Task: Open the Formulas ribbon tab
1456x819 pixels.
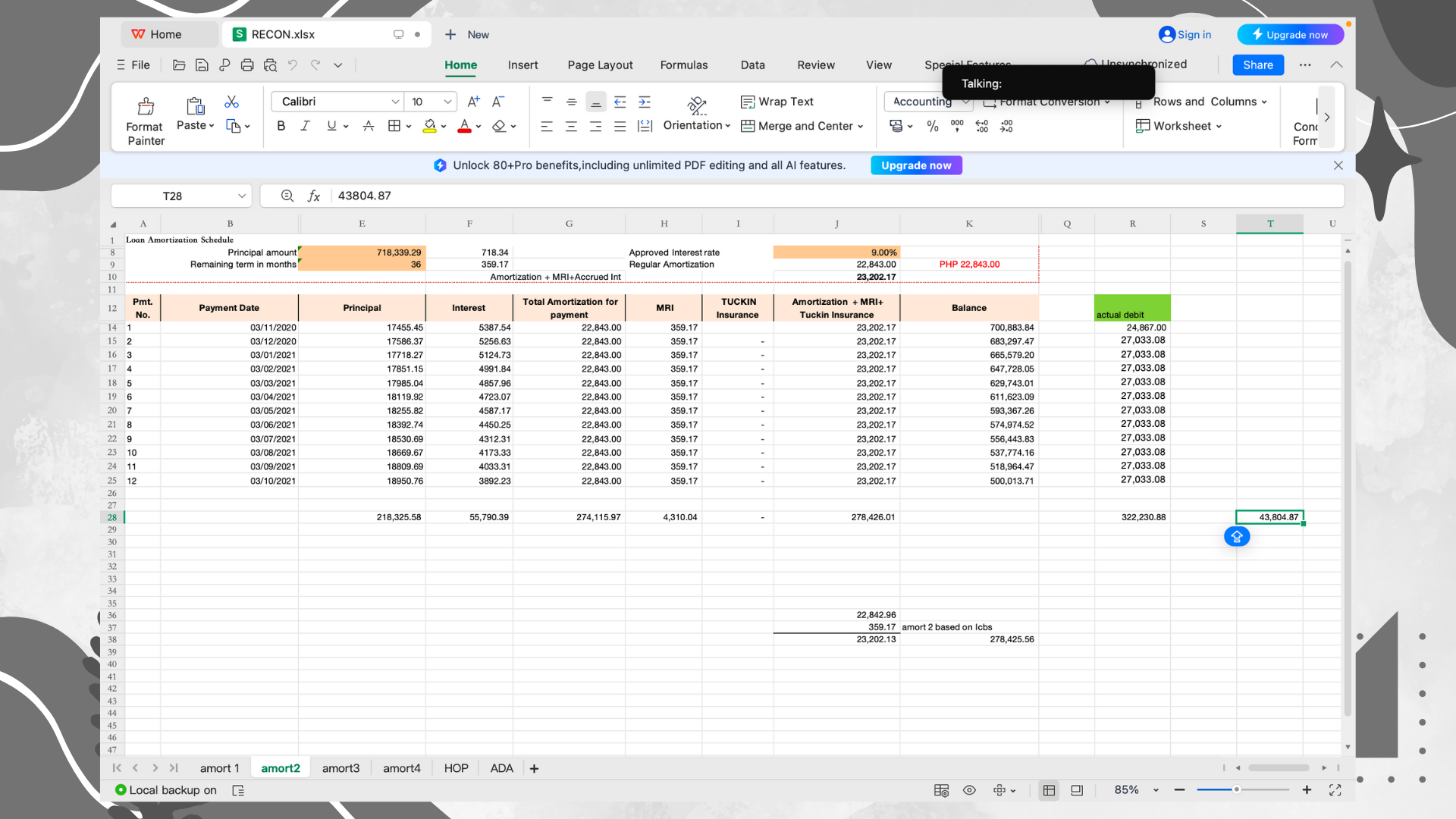Action: 683,65
